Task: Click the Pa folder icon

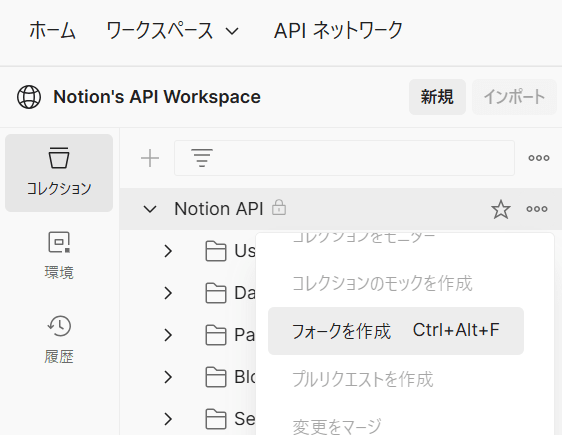Action: (x=216, y=335)
